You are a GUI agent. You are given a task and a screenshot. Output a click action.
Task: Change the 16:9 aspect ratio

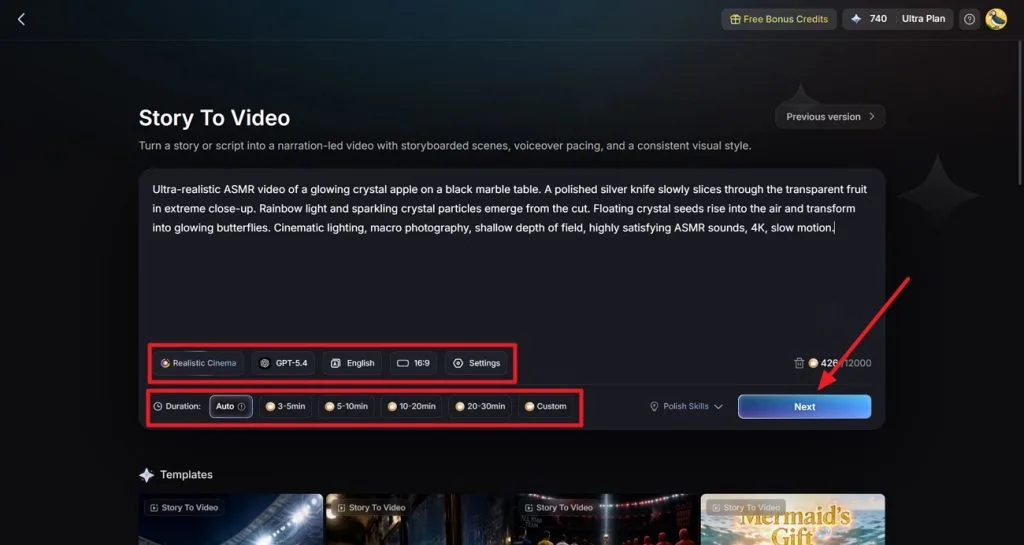coord(413,363)
